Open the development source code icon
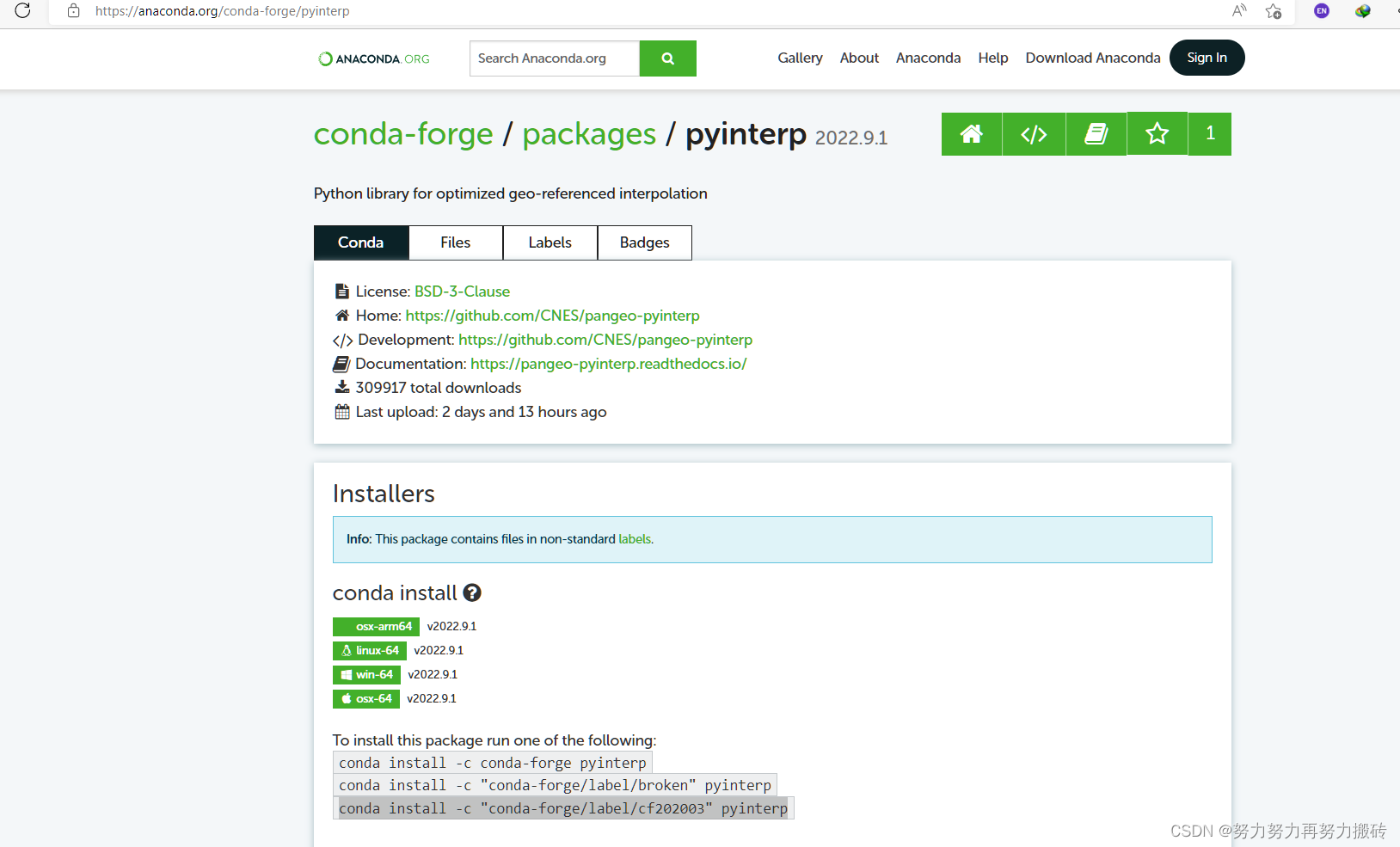Image resolution: width=1400 pixels, height=847 pixels. click(x=1033, y=134)
